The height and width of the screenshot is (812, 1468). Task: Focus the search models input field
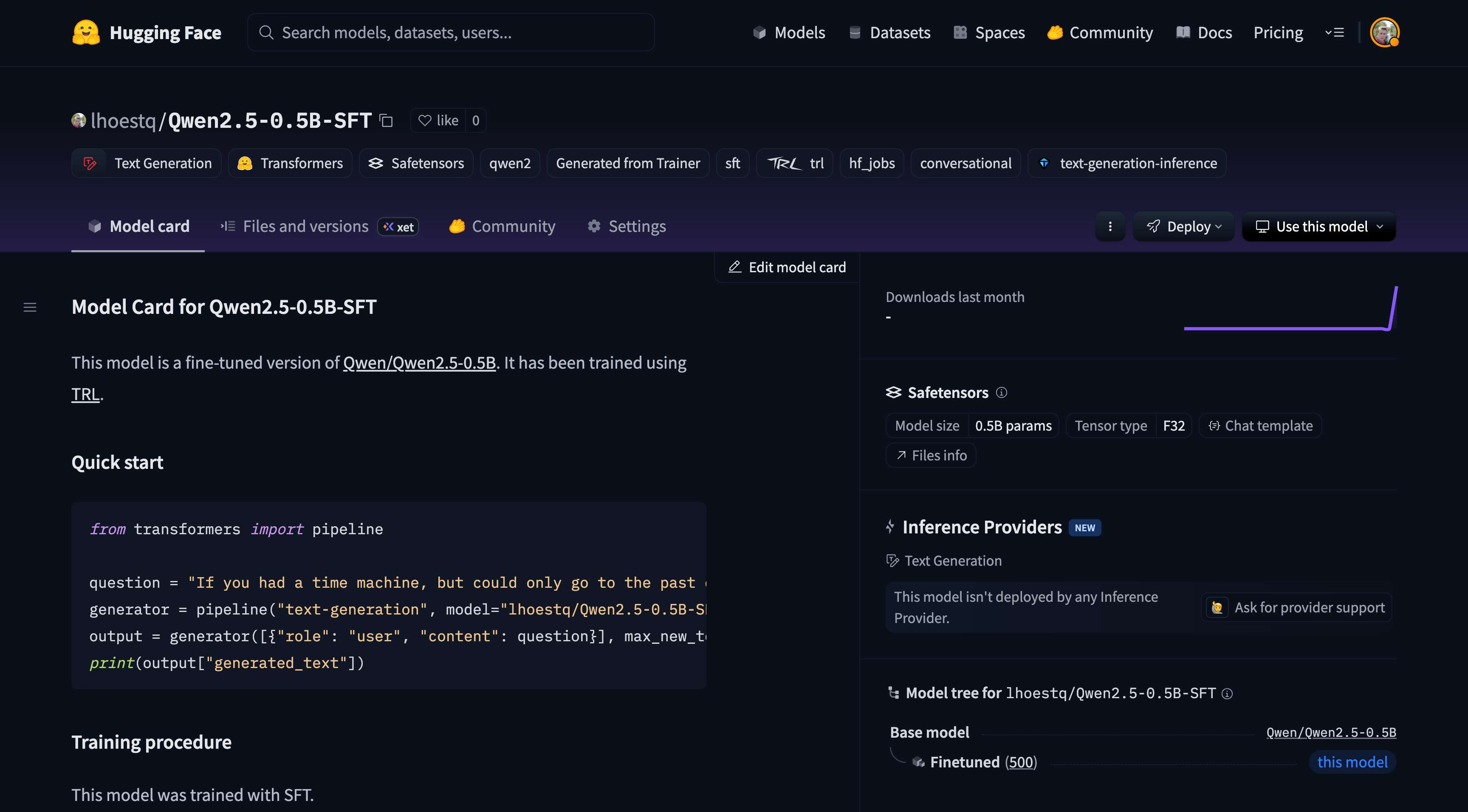coord(450,32)
